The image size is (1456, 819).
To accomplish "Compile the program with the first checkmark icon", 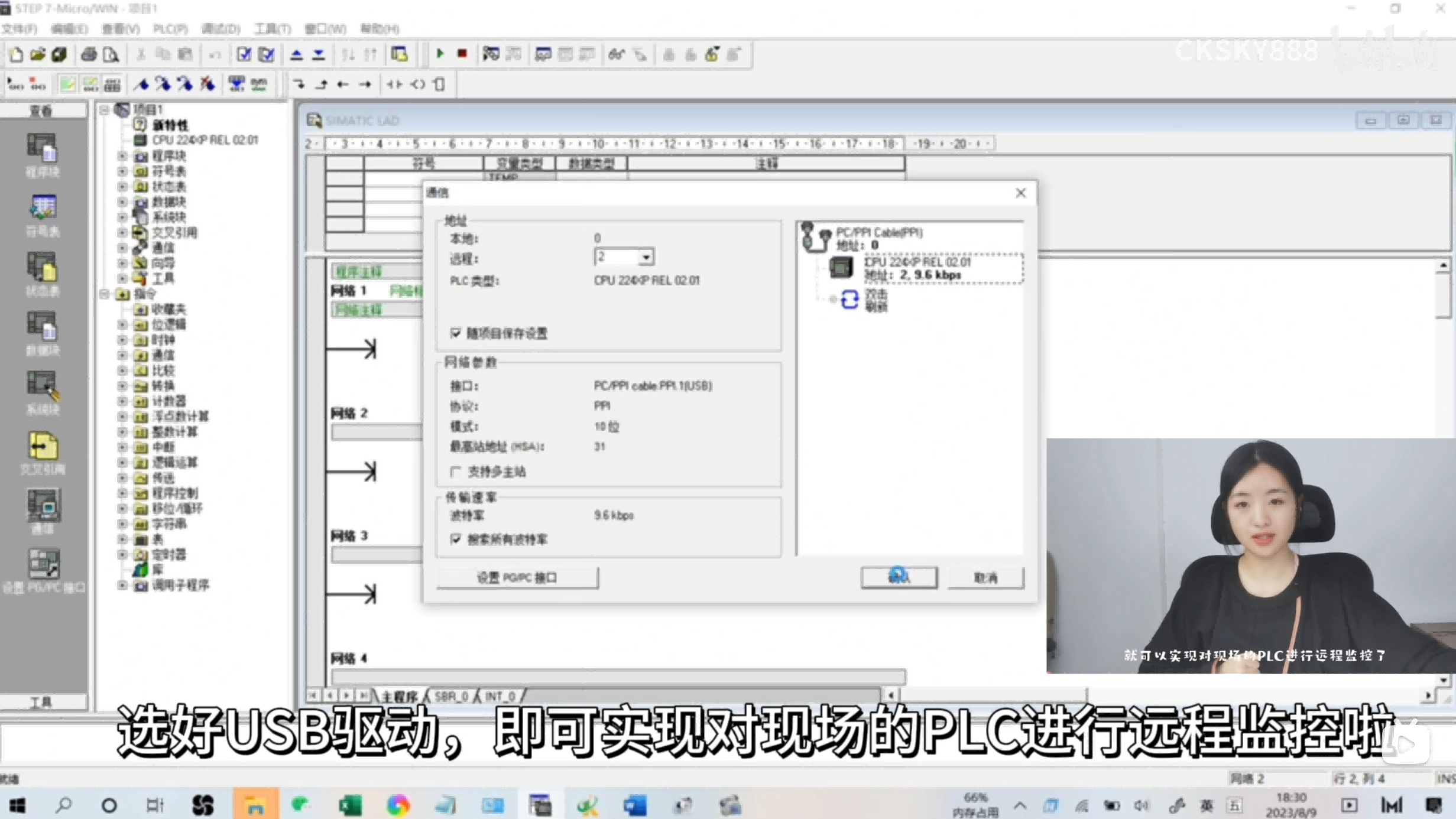I will pos(244,55).
